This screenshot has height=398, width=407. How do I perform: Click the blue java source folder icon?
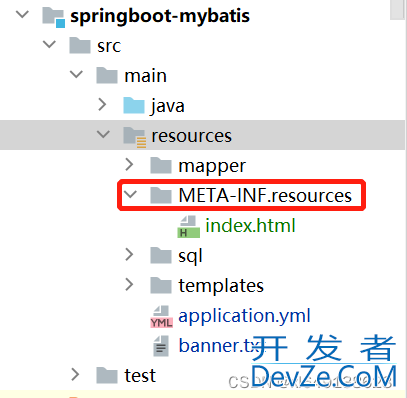point(134,105)
